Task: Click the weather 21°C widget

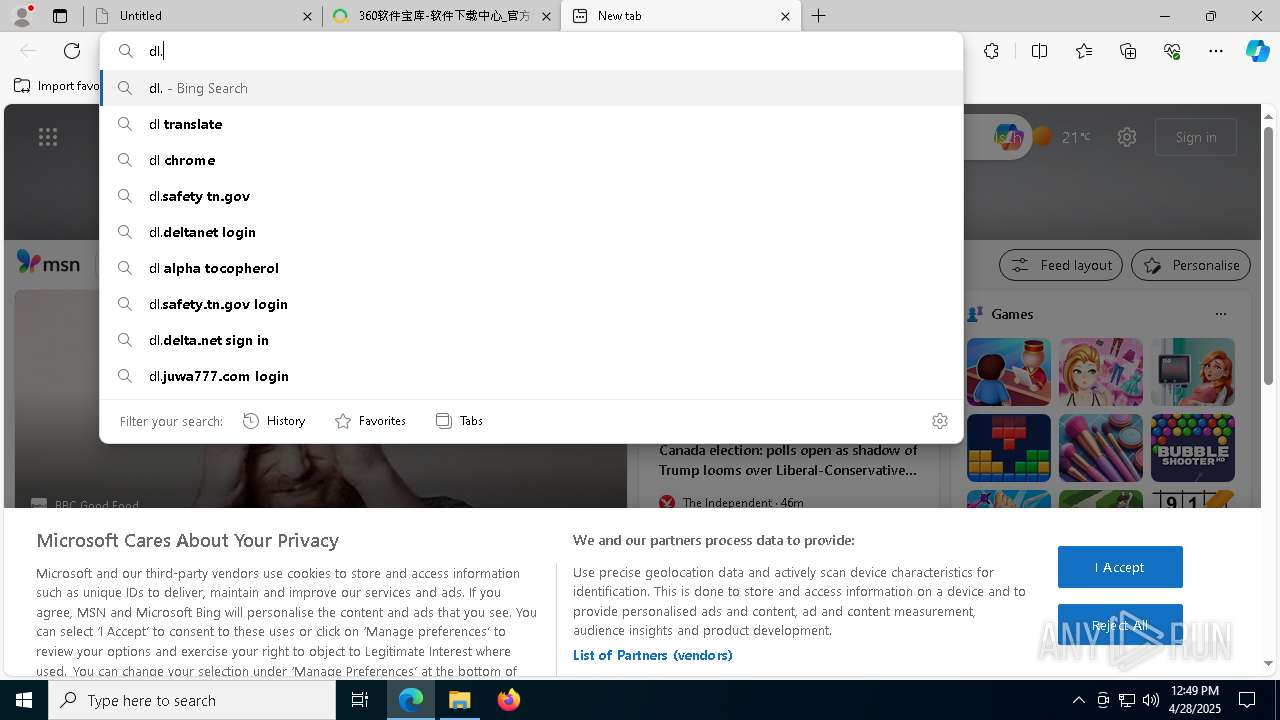Action: (1062, 137)
